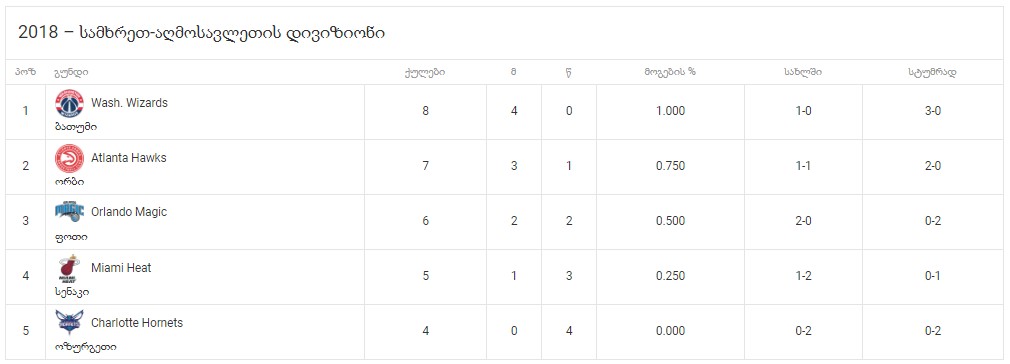Select the 1.000 win percentage cell

click(x=670, y=111)
